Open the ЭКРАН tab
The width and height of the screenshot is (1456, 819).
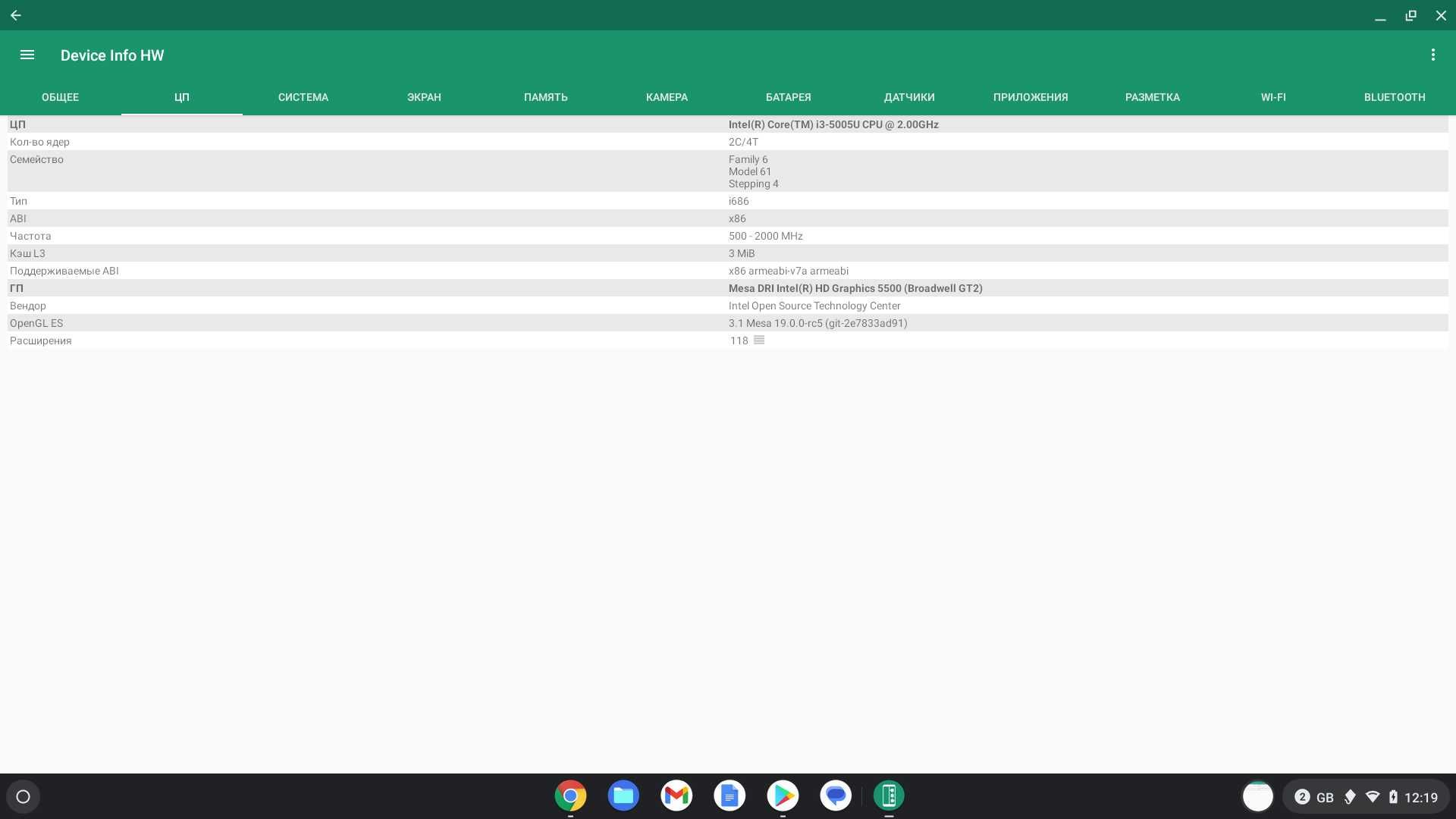425,97
